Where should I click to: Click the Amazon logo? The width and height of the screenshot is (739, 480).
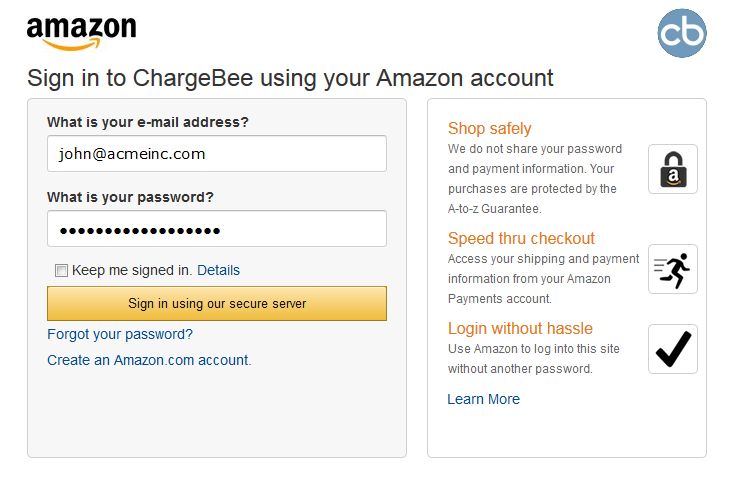click(81, 32)
